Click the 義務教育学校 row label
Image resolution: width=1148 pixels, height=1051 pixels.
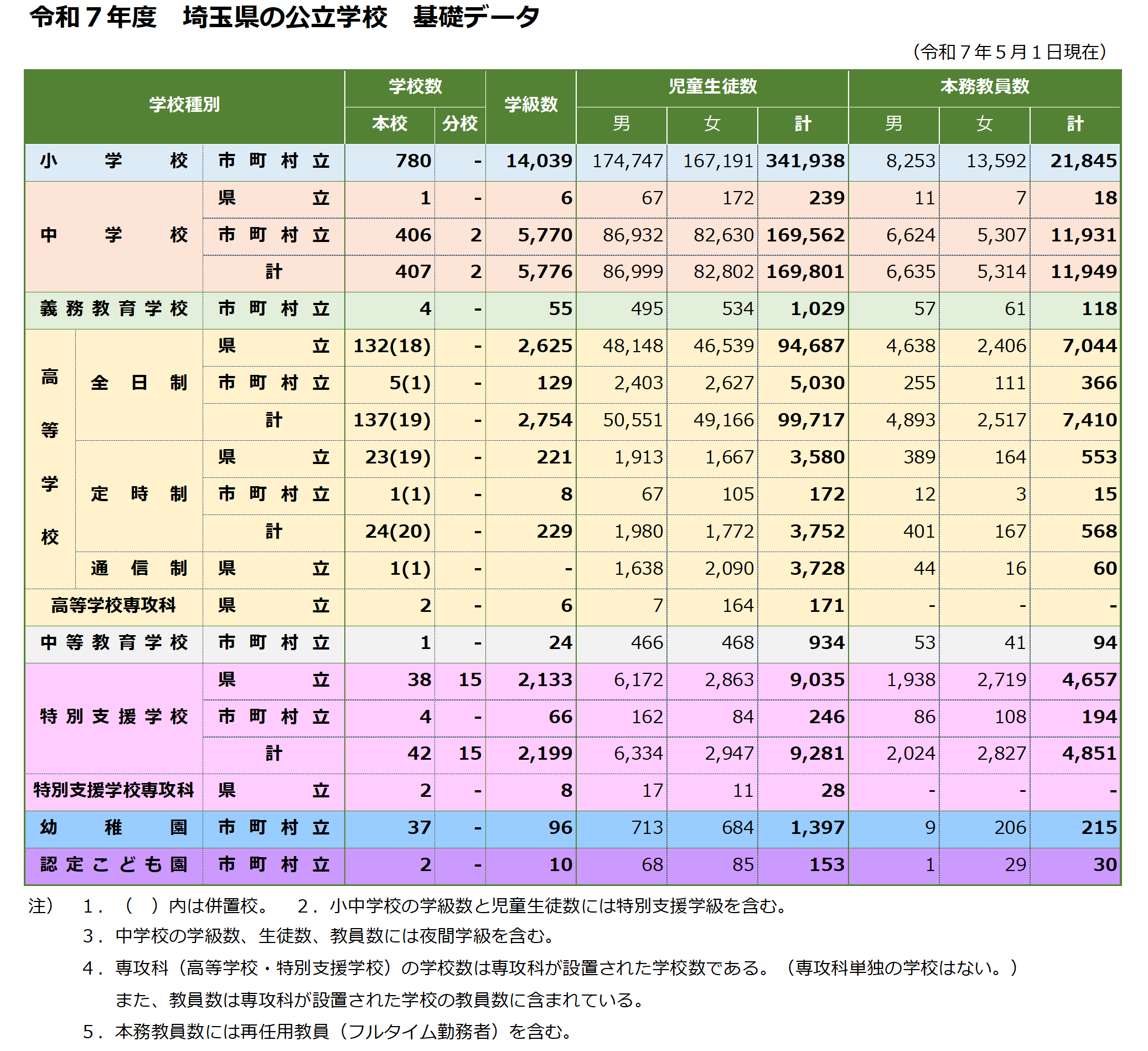114,310
